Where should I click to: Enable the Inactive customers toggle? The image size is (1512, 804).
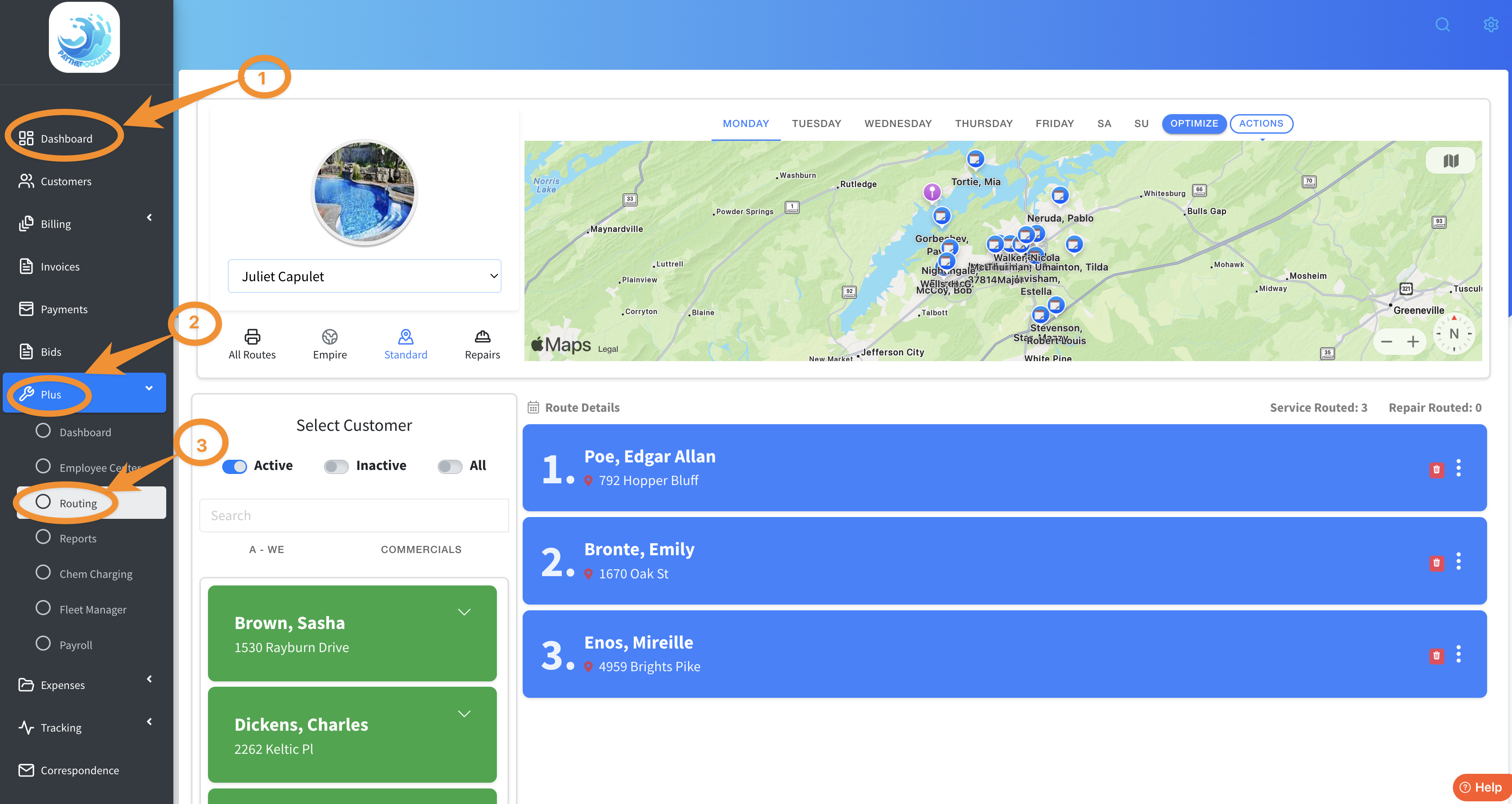click(x=336, y=466)
